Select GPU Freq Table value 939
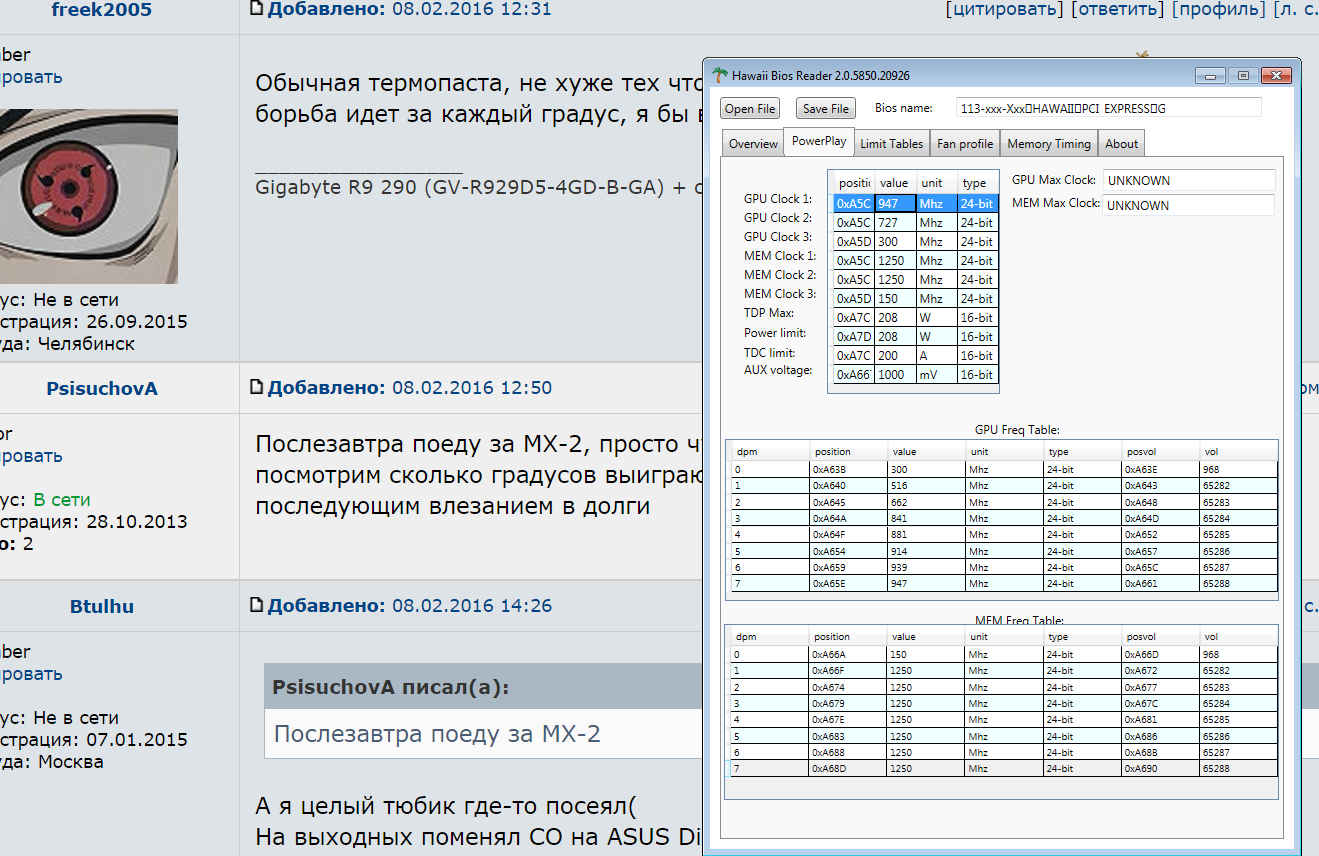The height and width of the screenshot is (856, 1319). (926, 567)
